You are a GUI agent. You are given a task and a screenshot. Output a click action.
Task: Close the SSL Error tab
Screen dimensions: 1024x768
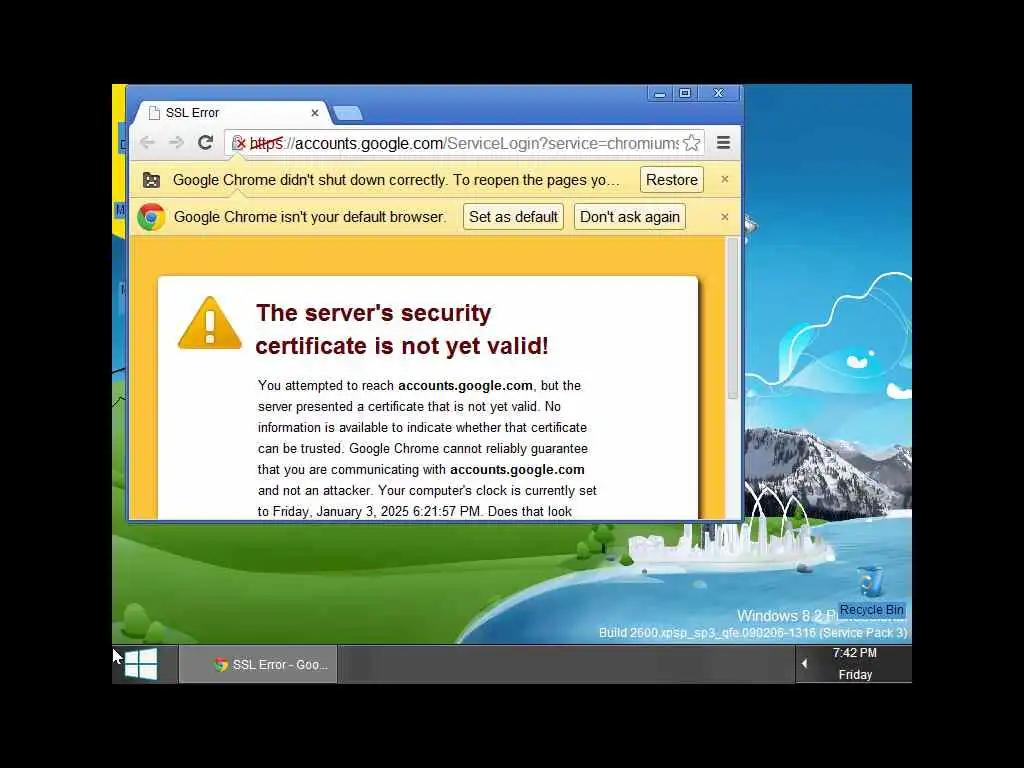pyautogui.click(x=315, y=113)
